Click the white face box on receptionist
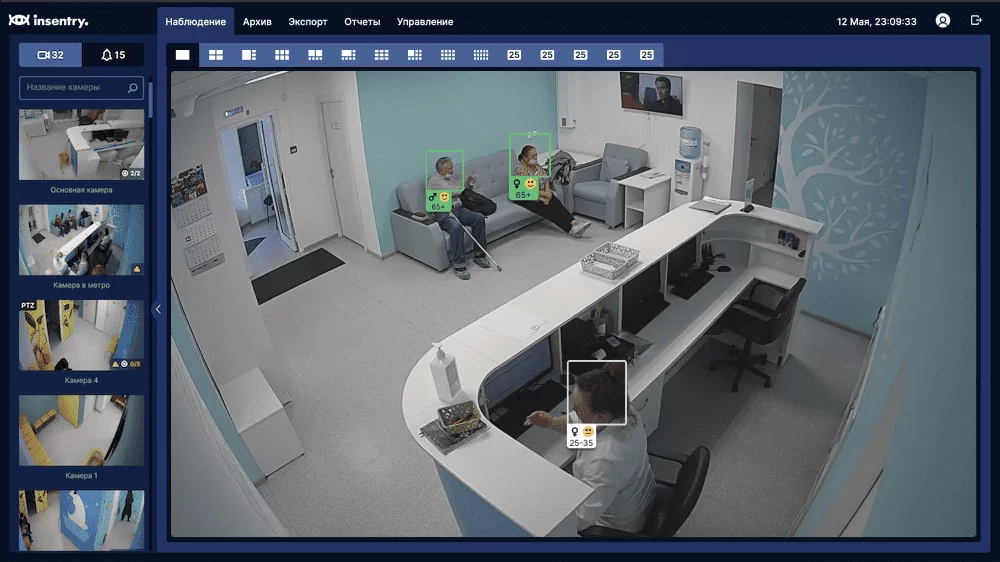 [x=597, y=392]
